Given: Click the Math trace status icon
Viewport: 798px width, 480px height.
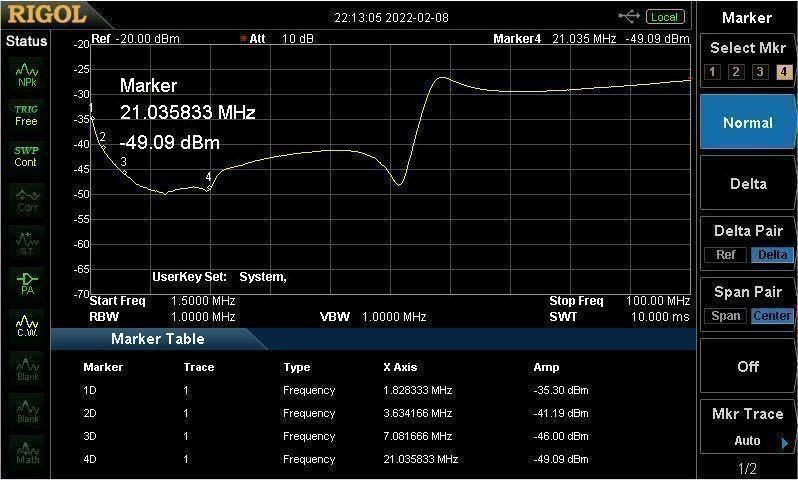Looking at the screenshot, I should [27, 453].
